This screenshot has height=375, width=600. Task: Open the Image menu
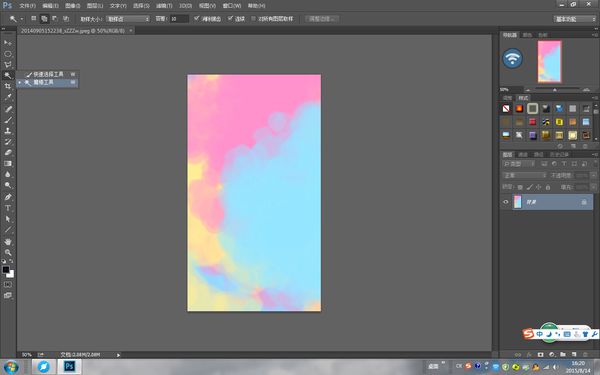[x=73, y=6]
